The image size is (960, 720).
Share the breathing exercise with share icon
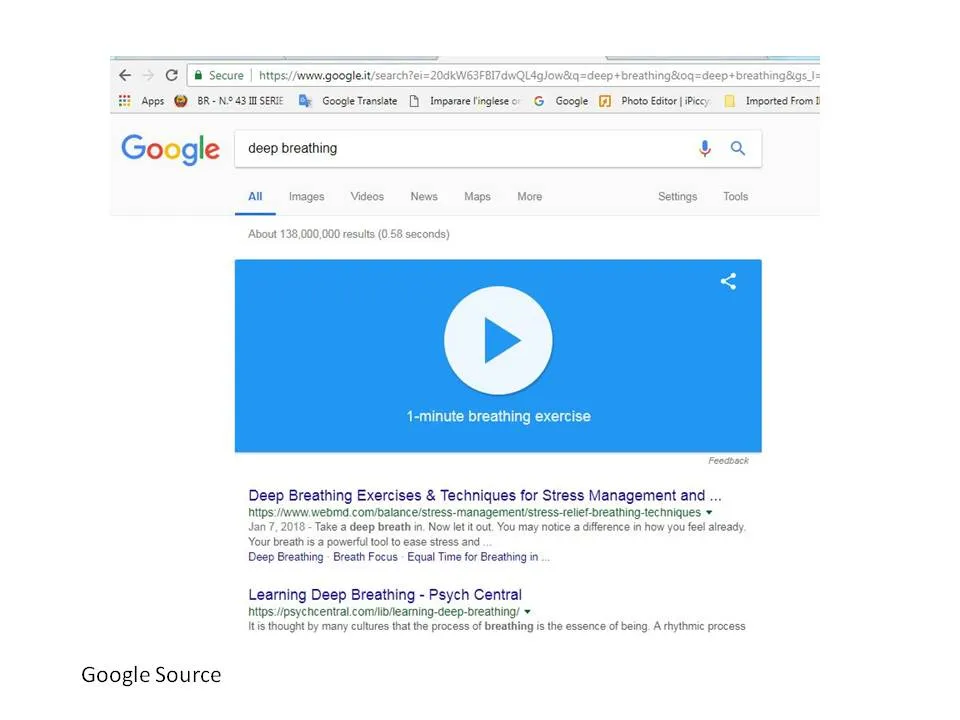click(728, 282)
